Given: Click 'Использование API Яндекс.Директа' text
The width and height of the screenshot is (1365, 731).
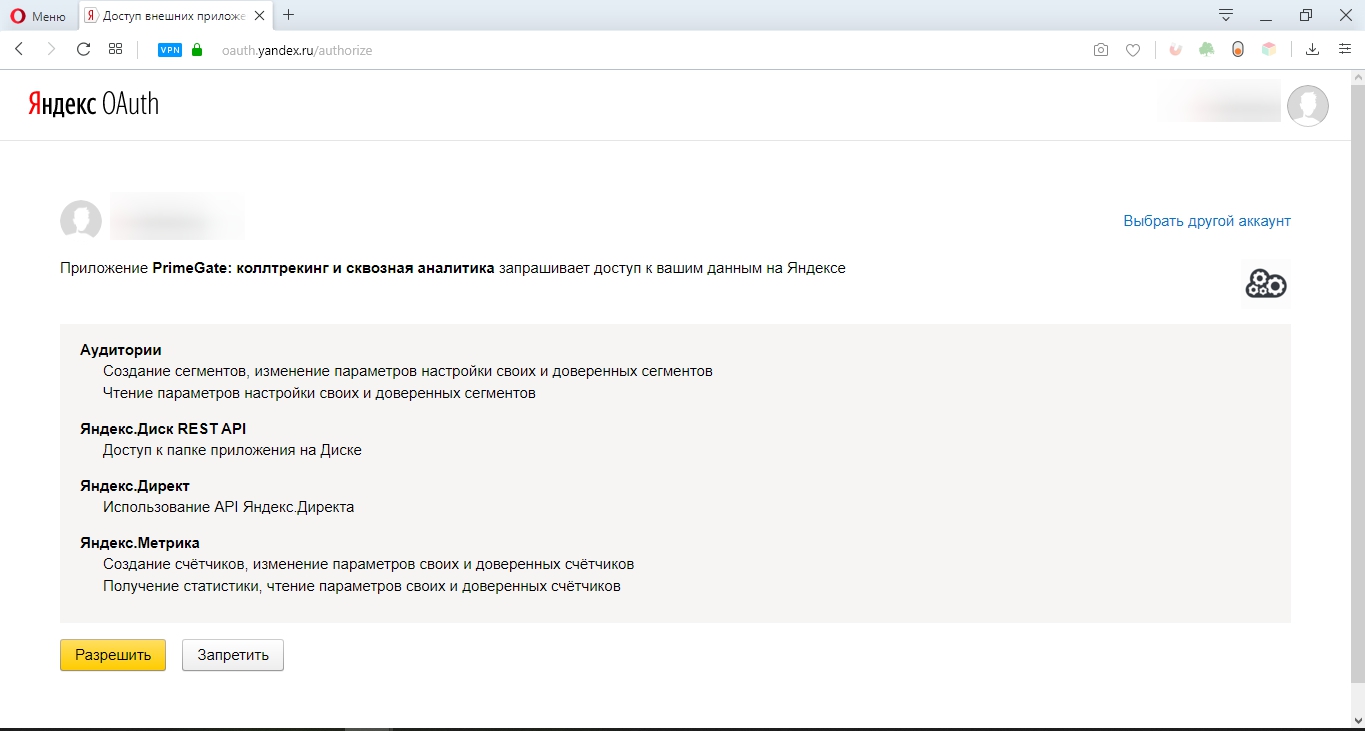Looking at the screenshot, I should 228,507.
